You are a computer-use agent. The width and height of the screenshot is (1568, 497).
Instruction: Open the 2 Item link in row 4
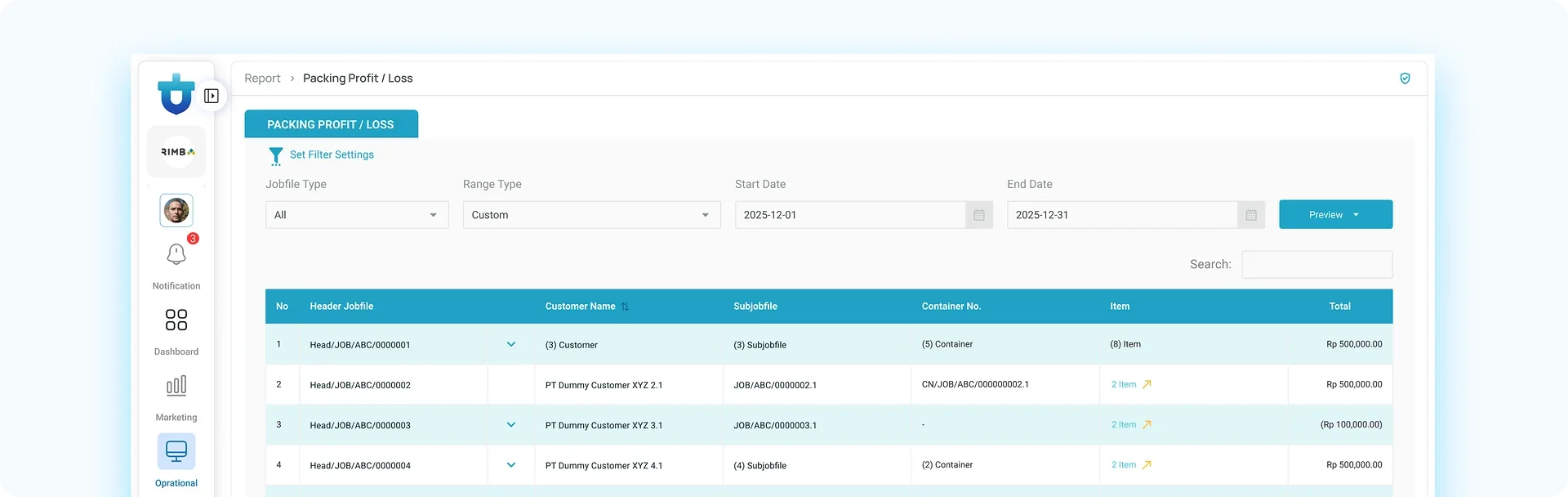pos(1123,464)
